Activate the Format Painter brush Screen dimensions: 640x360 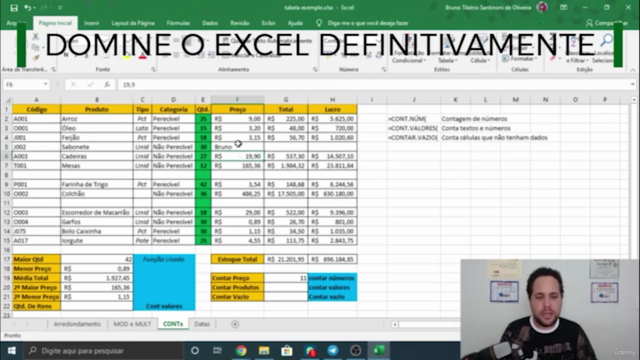tap(36, 58)
